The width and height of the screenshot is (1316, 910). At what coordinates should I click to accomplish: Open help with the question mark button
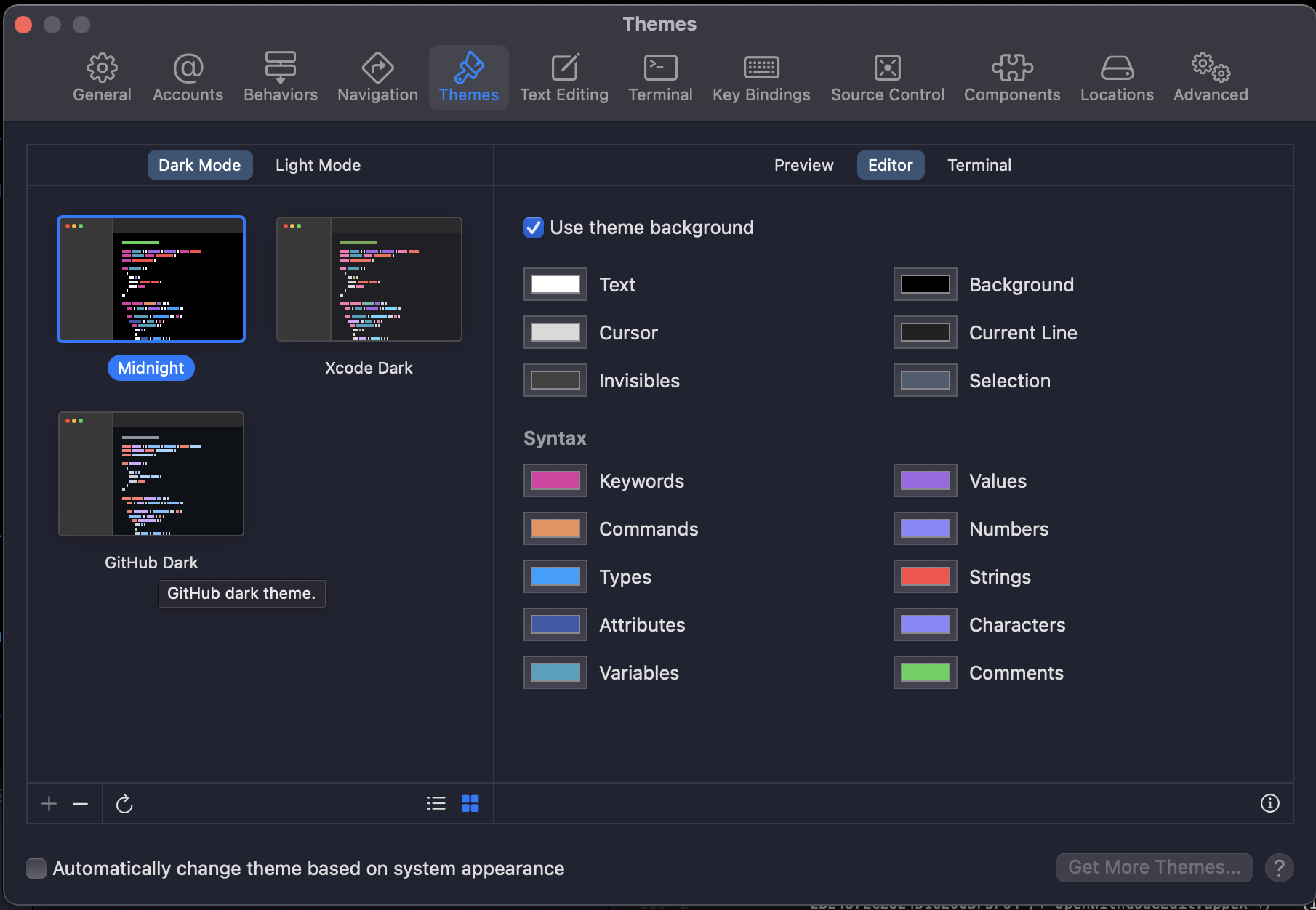(x=1279, y=868)
